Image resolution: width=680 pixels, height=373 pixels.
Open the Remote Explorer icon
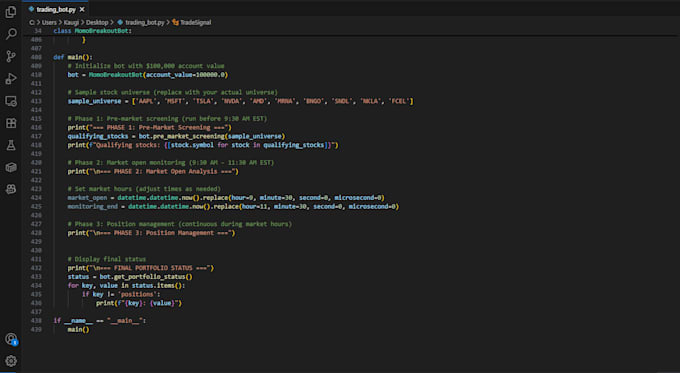(x=11, y=101)
